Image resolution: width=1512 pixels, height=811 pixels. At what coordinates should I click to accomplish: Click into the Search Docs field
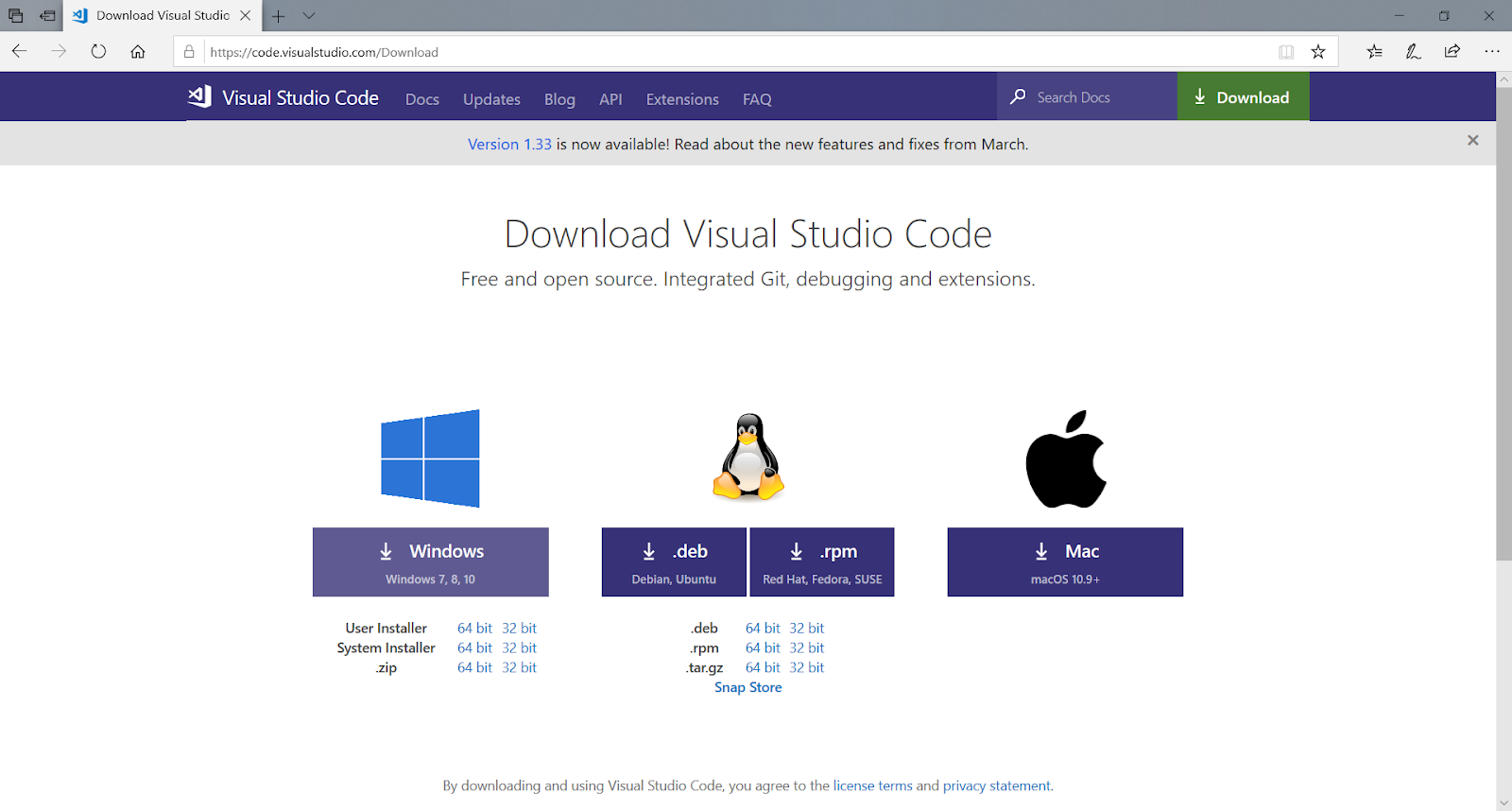(1087, 96)
